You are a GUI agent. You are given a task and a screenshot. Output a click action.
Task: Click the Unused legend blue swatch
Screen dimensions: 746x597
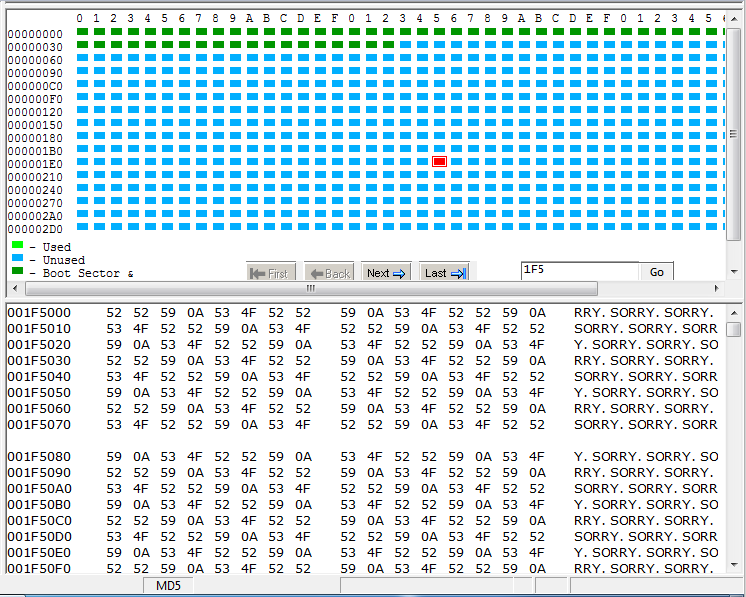pos(18,258)
